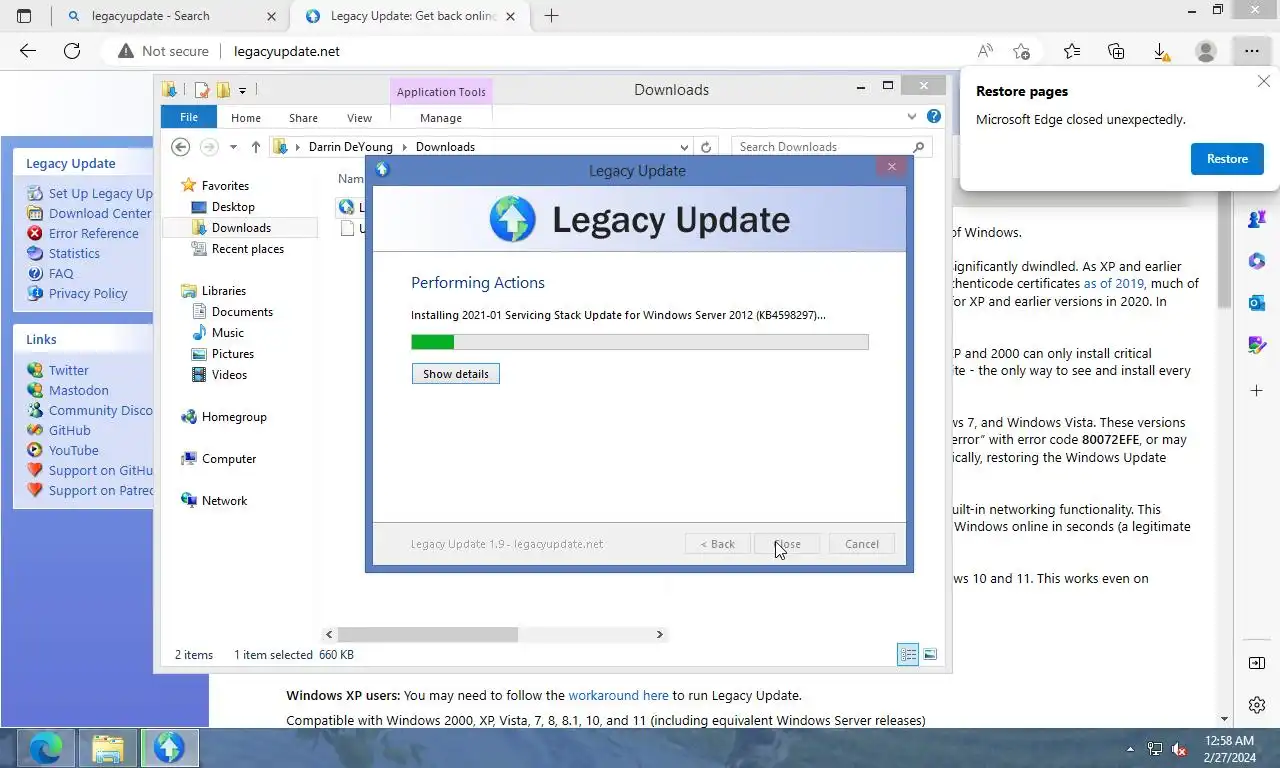The width and height of the screenshot is (1280, 768).
Task: Open Edge sidebar settings gear
Action: (1257, 705)
